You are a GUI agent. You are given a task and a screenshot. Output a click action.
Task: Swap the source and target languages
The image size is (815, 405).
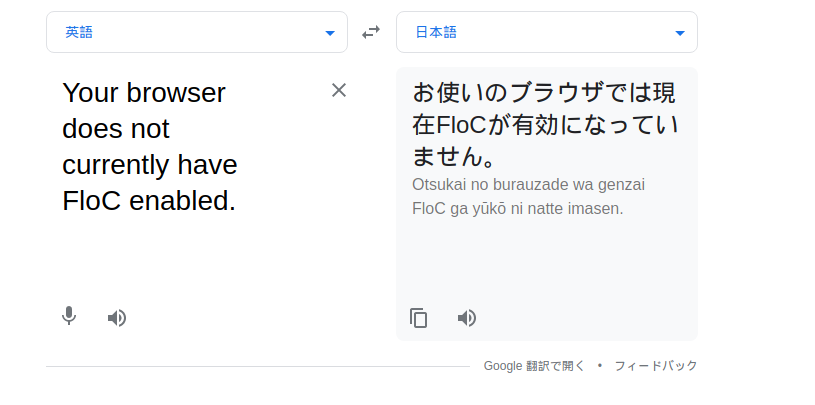371,32
